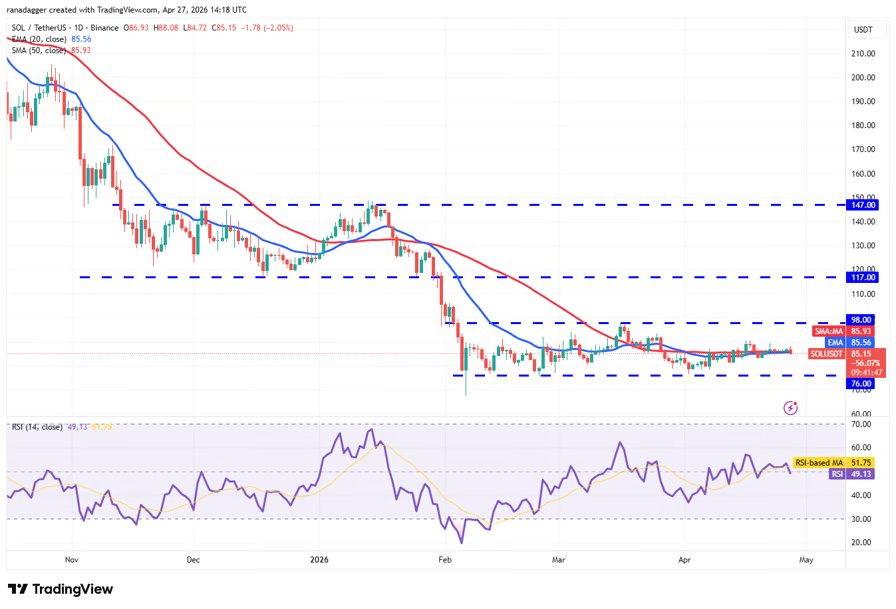Click the purple RSI value label
The image size is (896, 609).
pyautogui.click(x=838, y=474)
